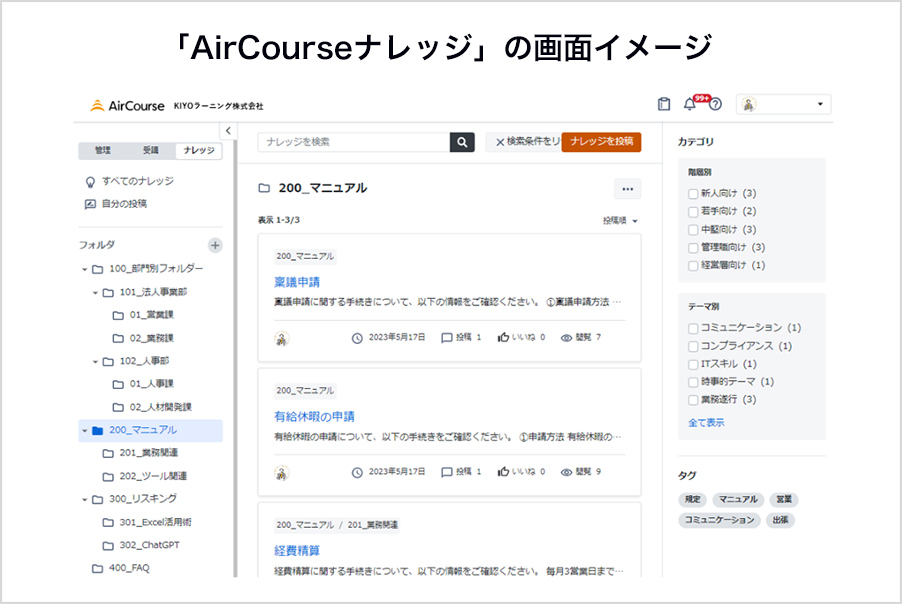Click the like thumbs-up on 稟議申請 card
This screenshot has height=604, width=902.
[x=503, y=337]
